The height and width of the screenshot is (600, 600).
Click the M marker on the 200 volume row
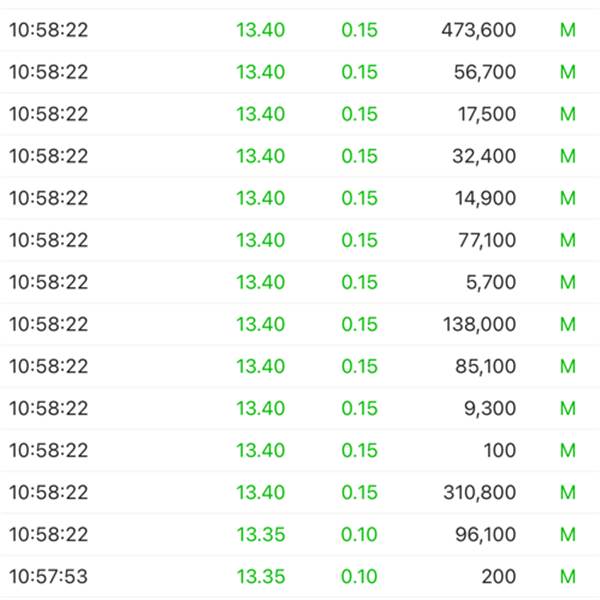[568, 577]
